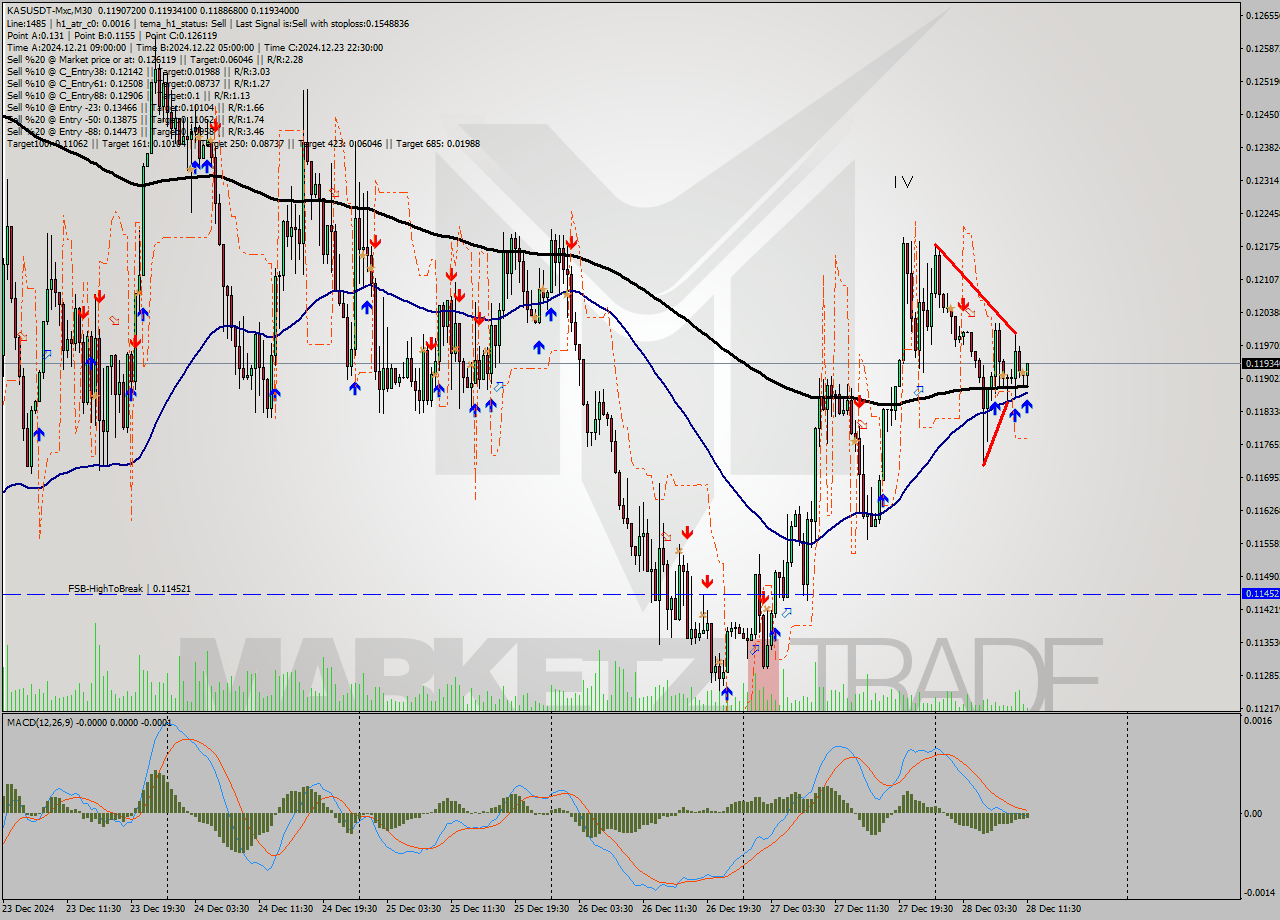Click the '23 Dec 2024' time label
Image resolution: width=1280 pixels, height=920 pixels.
coord(30,909)
